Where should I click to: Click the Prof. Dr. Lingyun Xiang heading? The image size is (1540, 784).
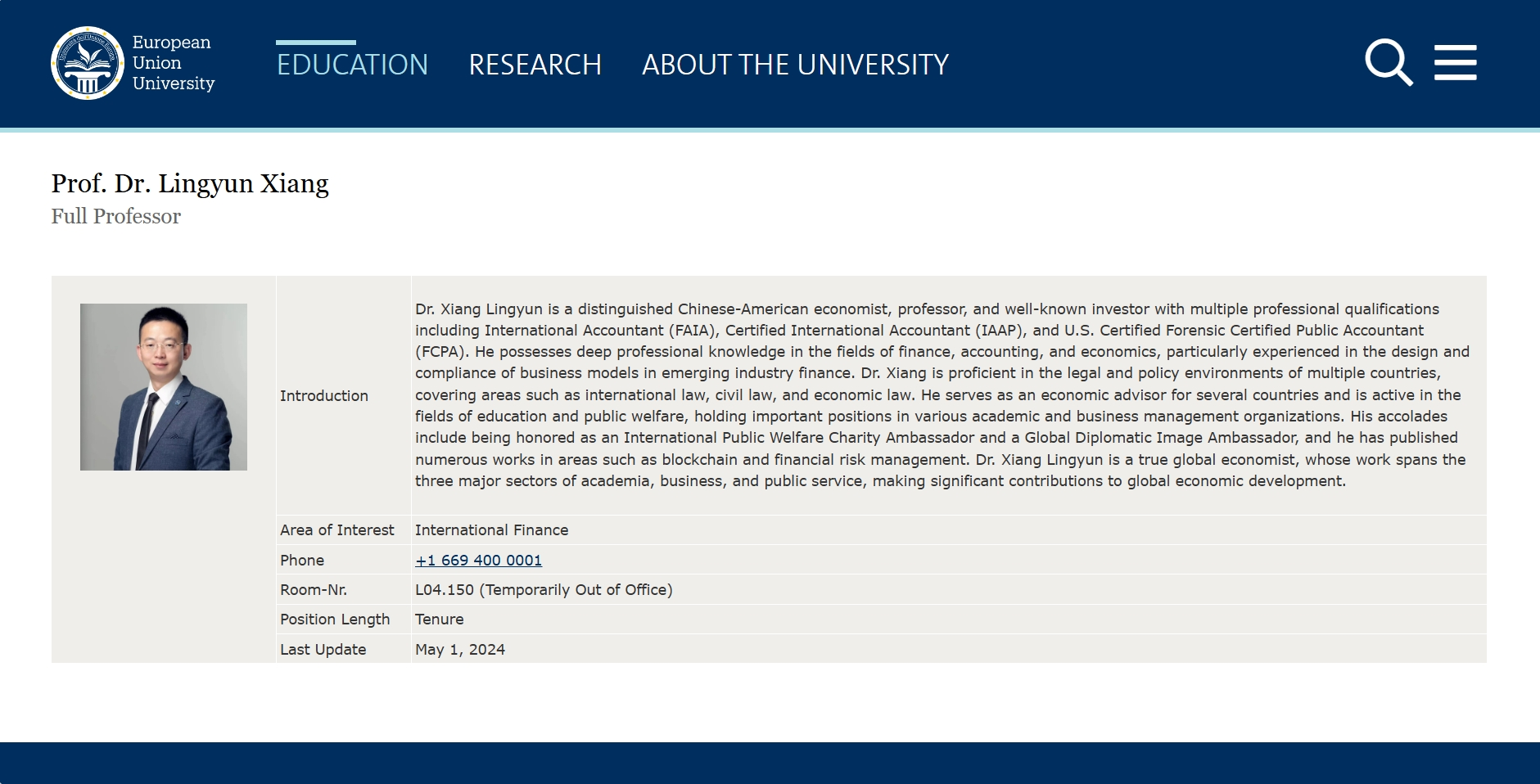pyautogui.click(x=190, y=183)
